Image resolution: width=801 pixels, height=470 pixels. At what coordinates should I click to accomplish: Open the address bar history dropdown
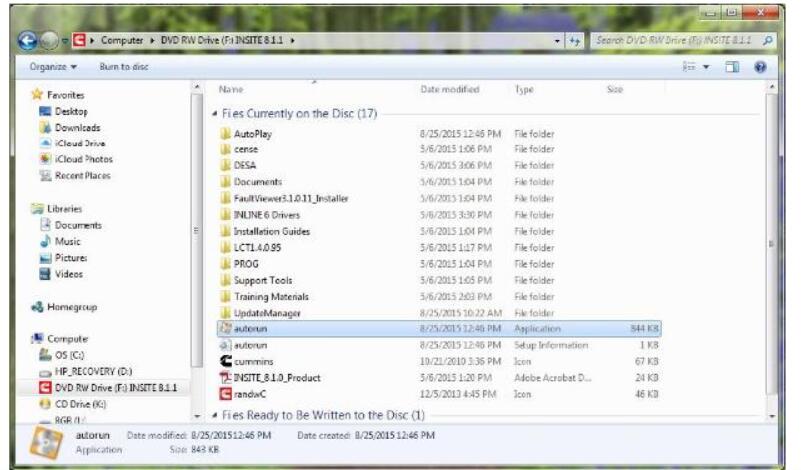click(x=557, y=41)
